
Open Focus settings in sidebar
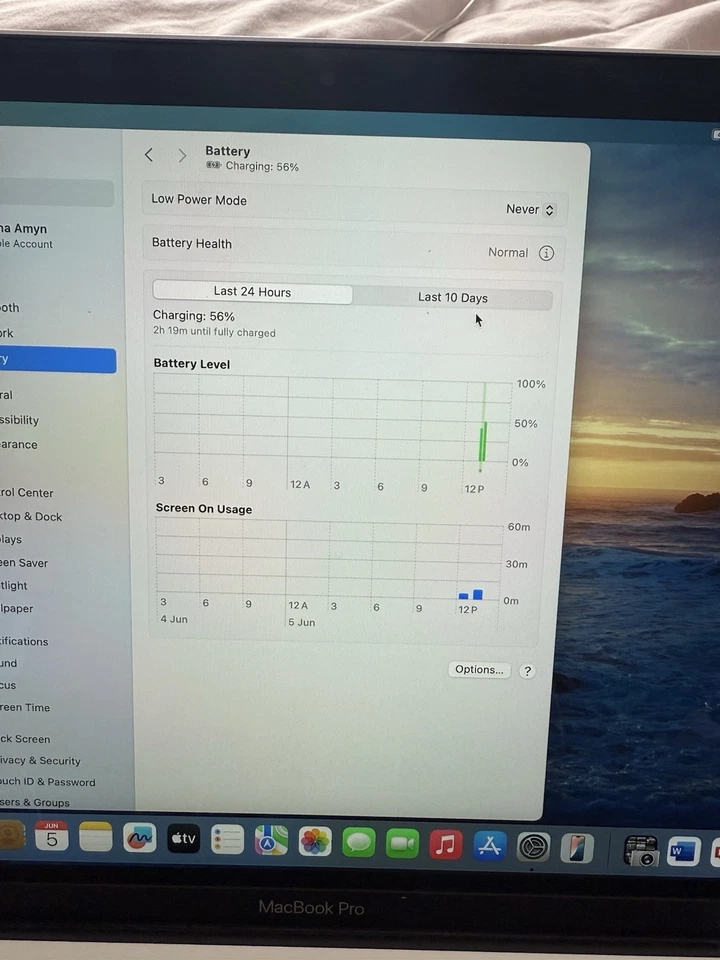8,685
